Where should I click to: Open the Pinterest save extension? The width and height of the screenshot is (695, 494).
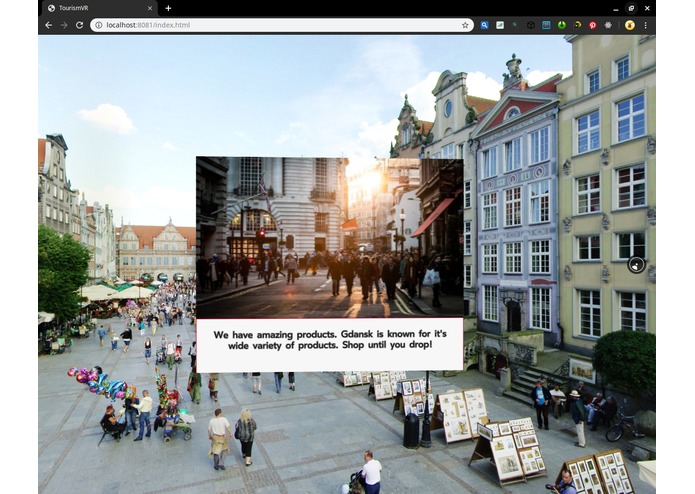(593, 25)
